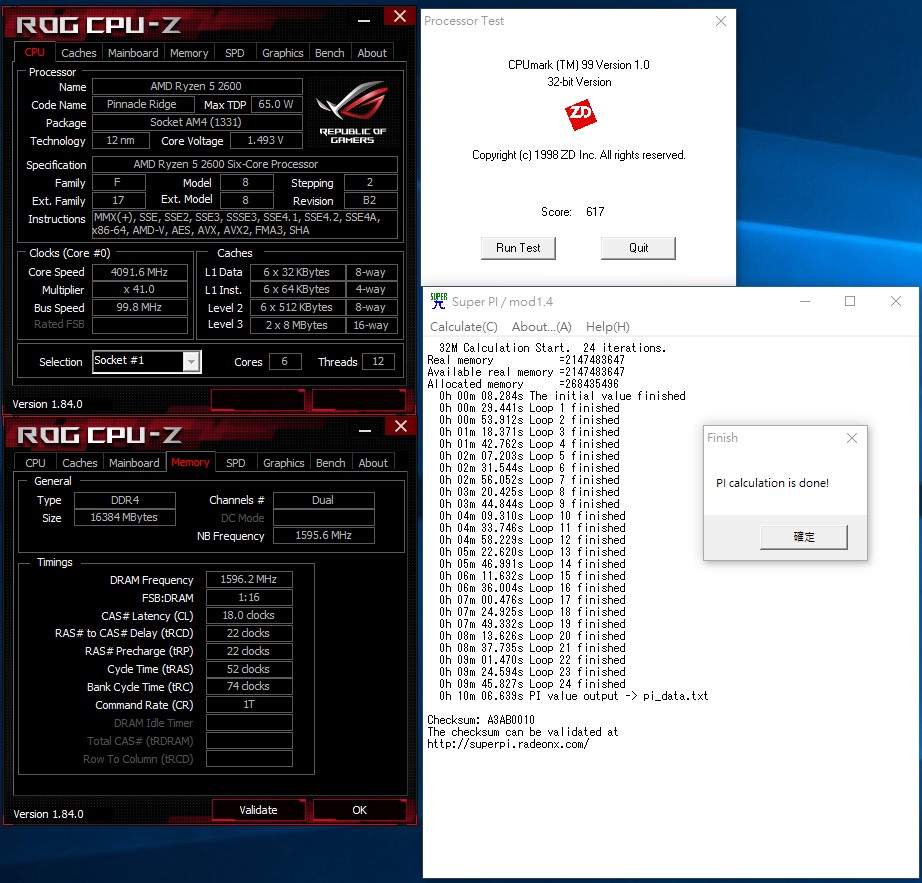Close the Processor Test window

(x=721, y=21)
